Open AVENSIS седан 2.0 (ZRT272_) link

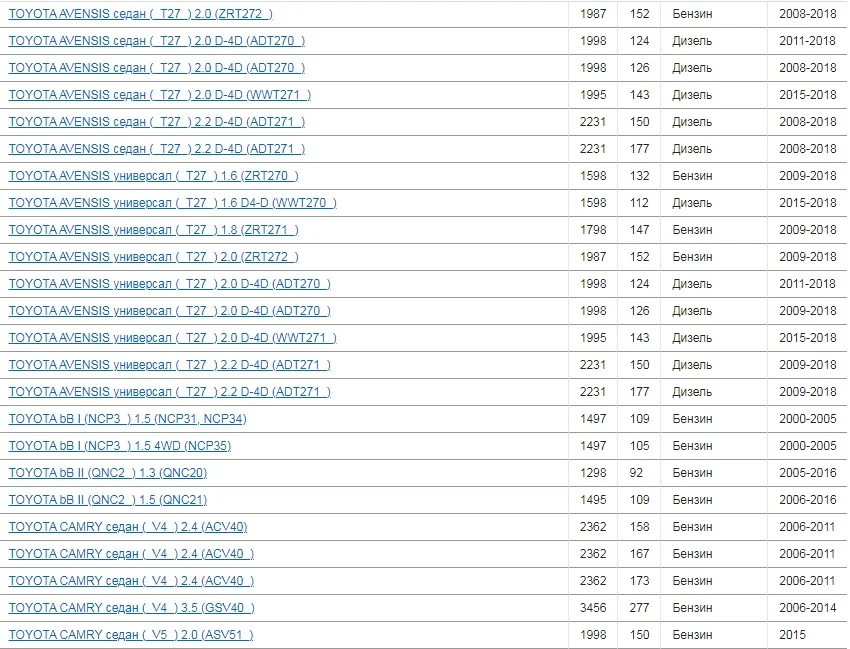pos(140,14)
